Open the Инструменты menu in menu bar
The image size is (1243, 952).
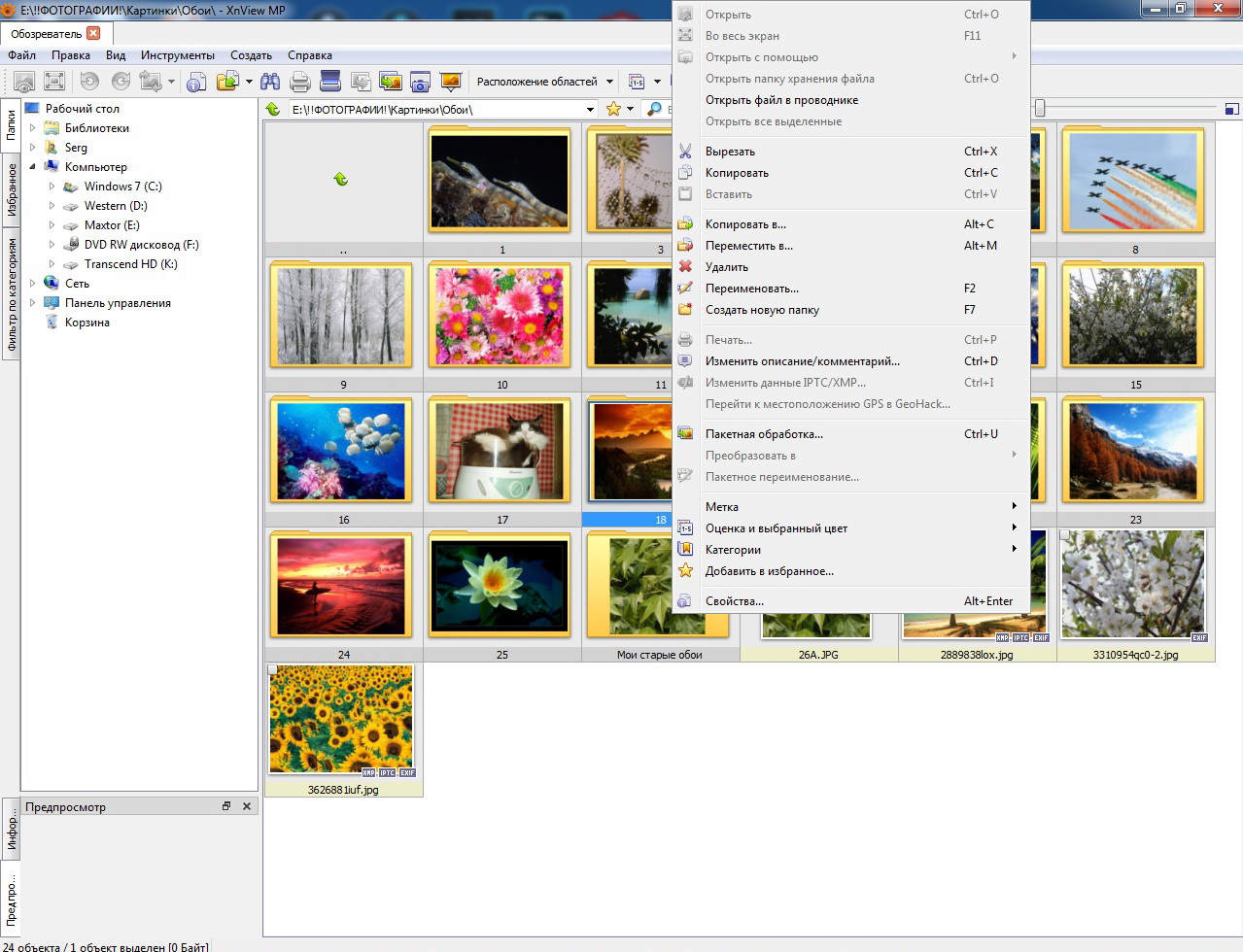[x=177, y=55]
